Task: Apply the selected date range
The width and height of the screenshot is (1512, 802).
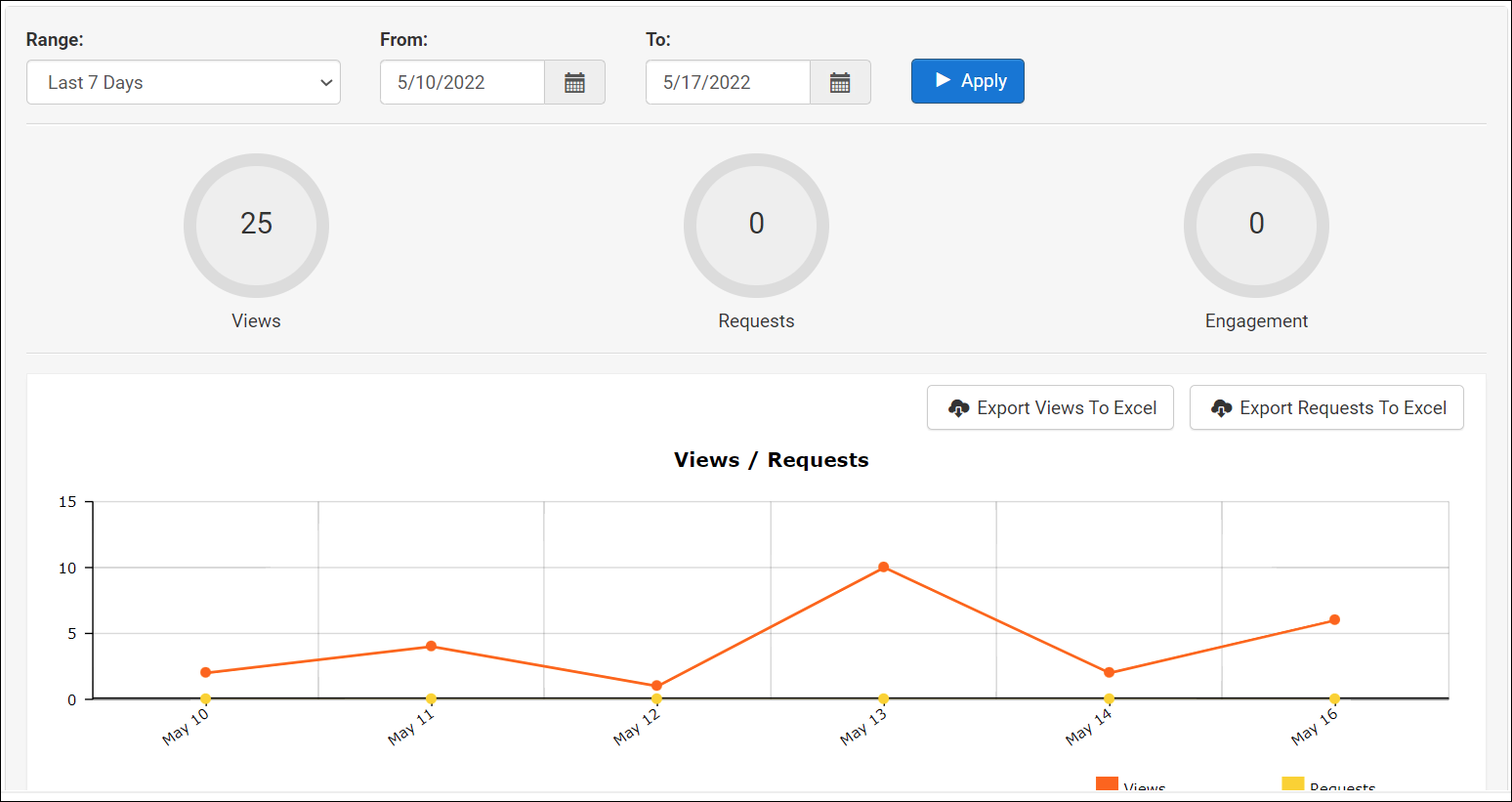Action: point(968,81)
